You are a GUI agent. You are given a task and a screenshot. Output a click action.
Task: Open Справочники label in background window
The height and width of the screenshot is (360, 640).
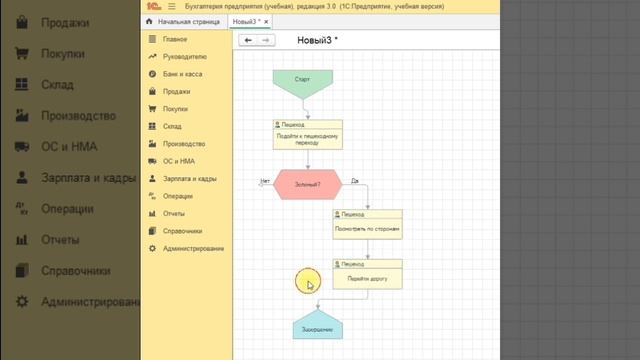76,271
